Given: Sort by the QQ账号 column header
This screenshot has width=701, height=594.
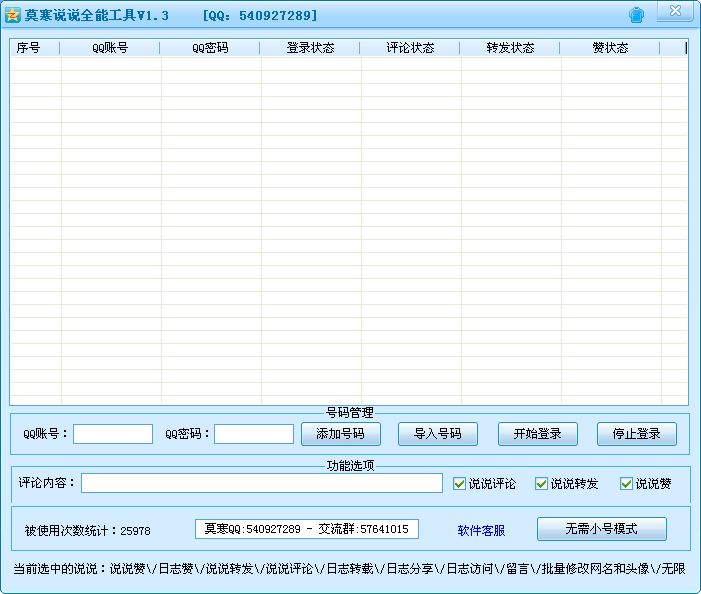Looking at the screenshot, I should 110,48.
